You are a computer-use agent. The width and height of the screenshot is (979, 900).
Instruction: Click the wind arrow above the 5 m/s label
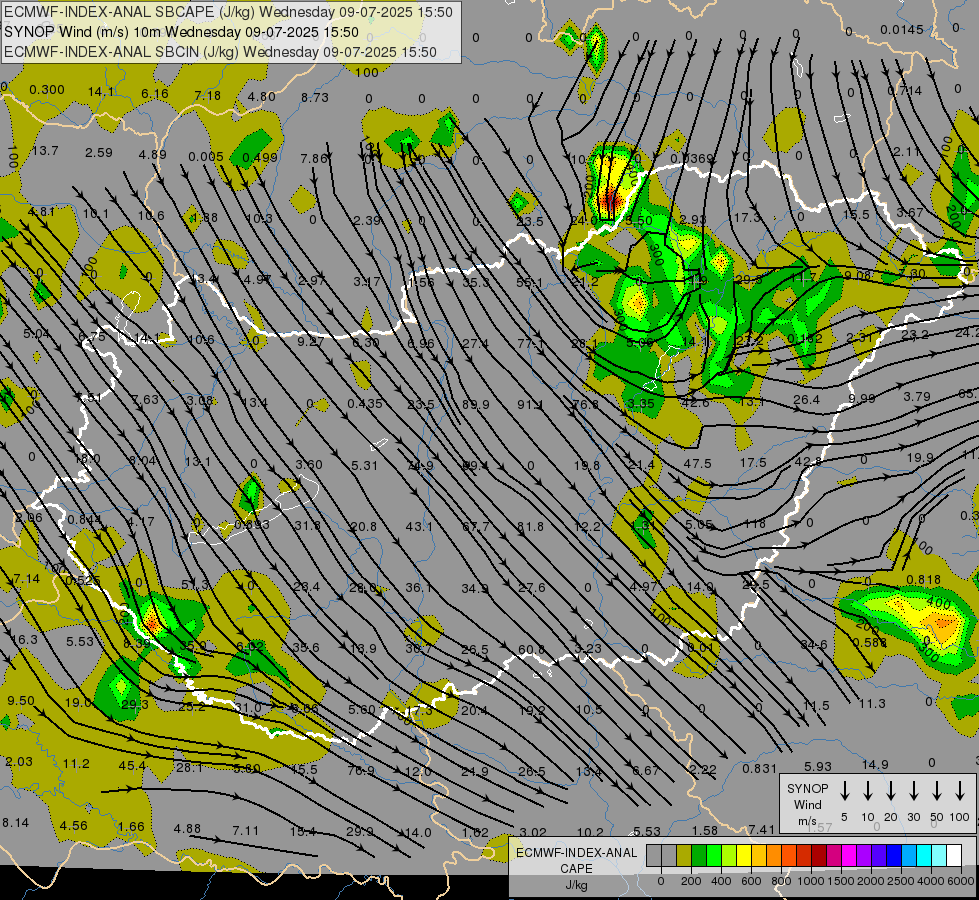point(844,791)
